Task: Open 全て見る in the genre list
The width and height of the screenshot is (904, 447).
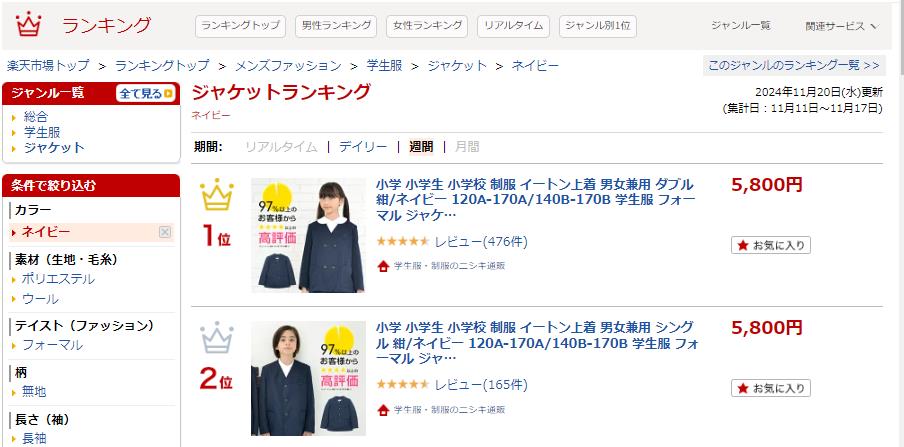Action: pyautogui.click(x=146, y=93)
